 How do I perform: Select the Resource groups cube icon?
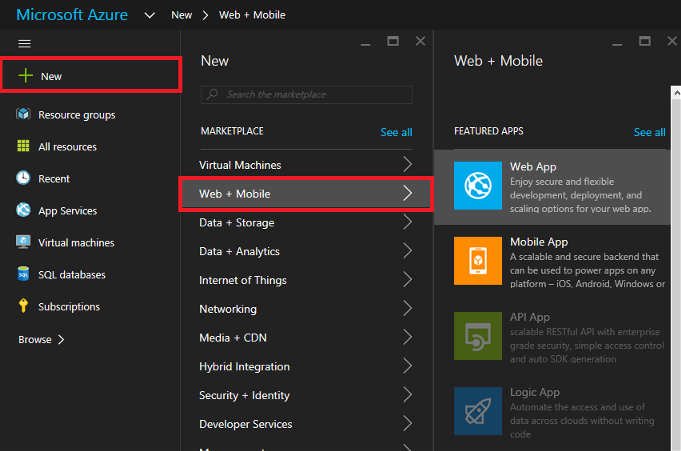23,114
